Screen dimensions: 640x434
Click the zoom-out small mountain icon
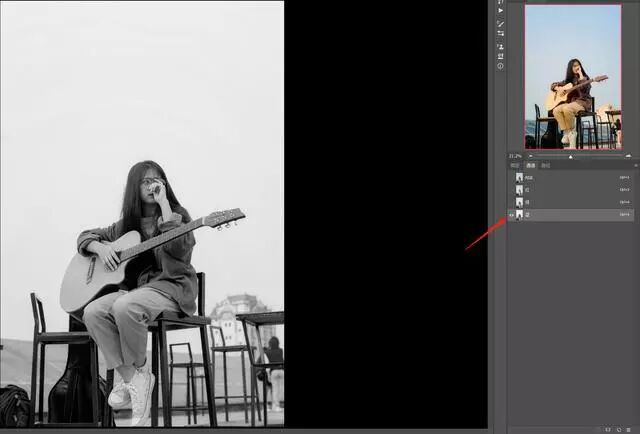pos(531,156)
